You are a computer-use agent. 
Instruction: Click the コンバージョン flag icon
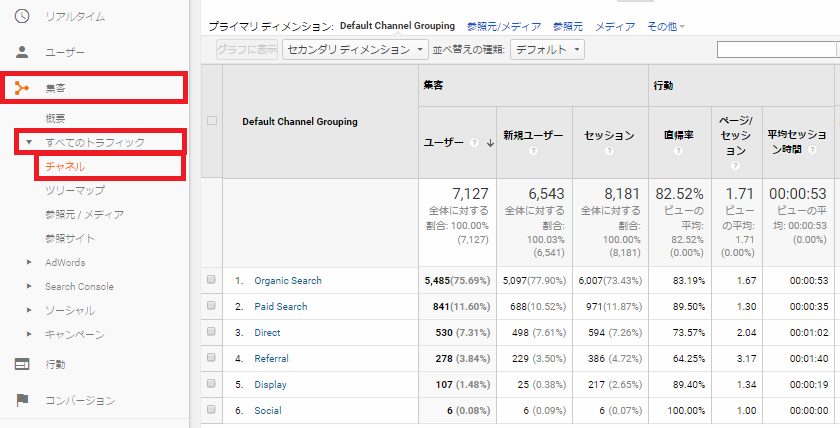(22, 401)
